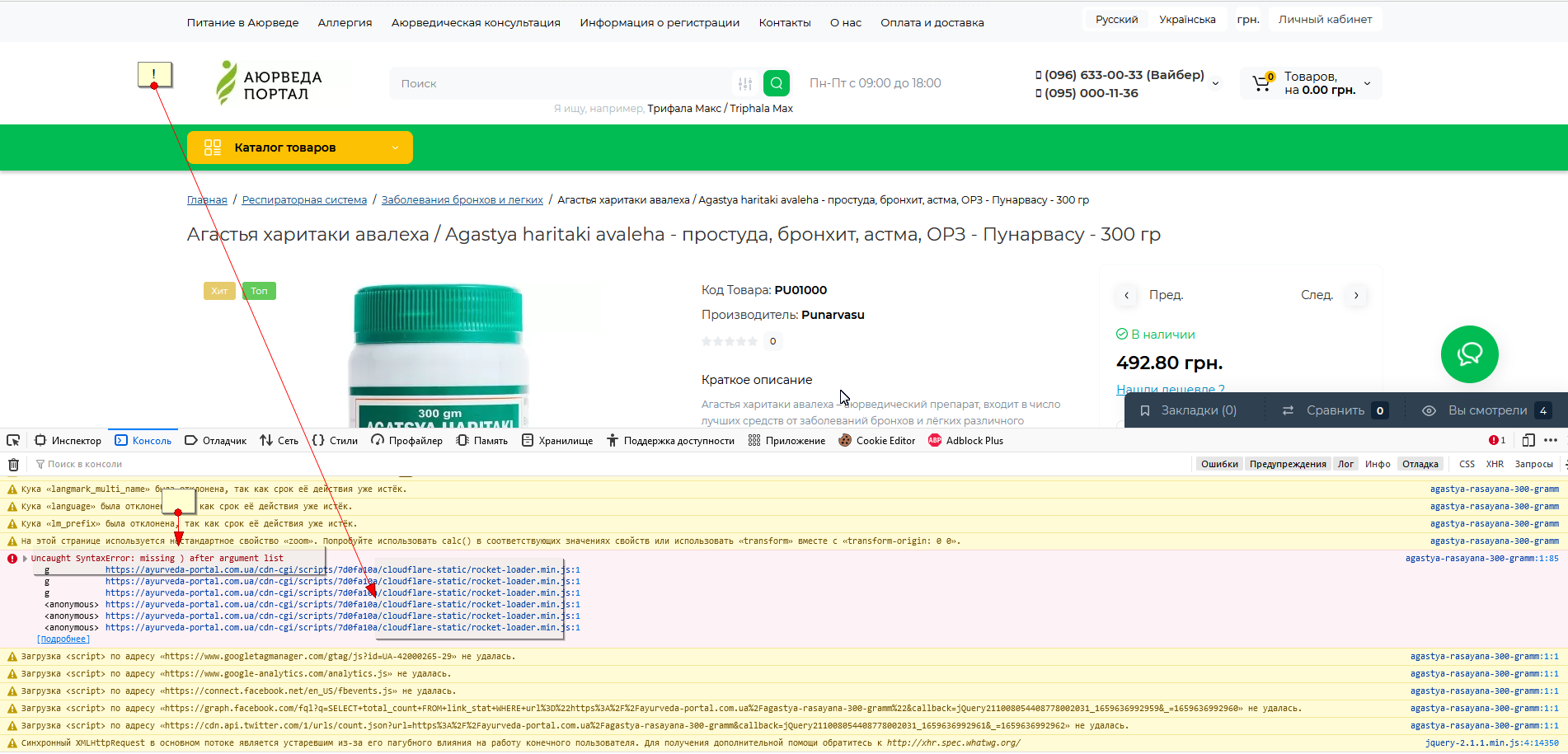
Task: Open the green chat bubble widget
Action: pos(1469,354)
